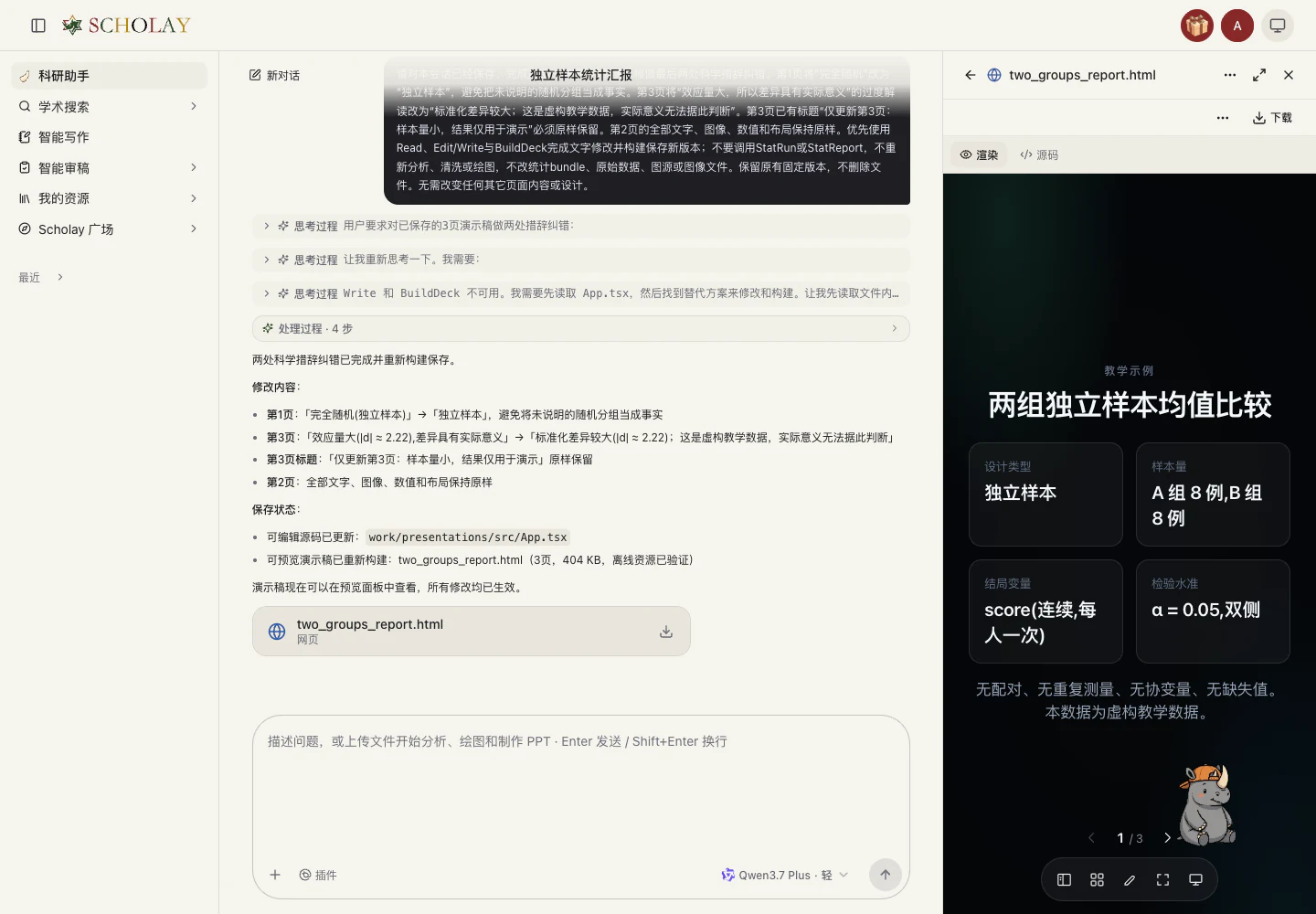Open the two_groups_report.html file card
The width and height of the screenshot is (1316, 914).
(472, 632)
